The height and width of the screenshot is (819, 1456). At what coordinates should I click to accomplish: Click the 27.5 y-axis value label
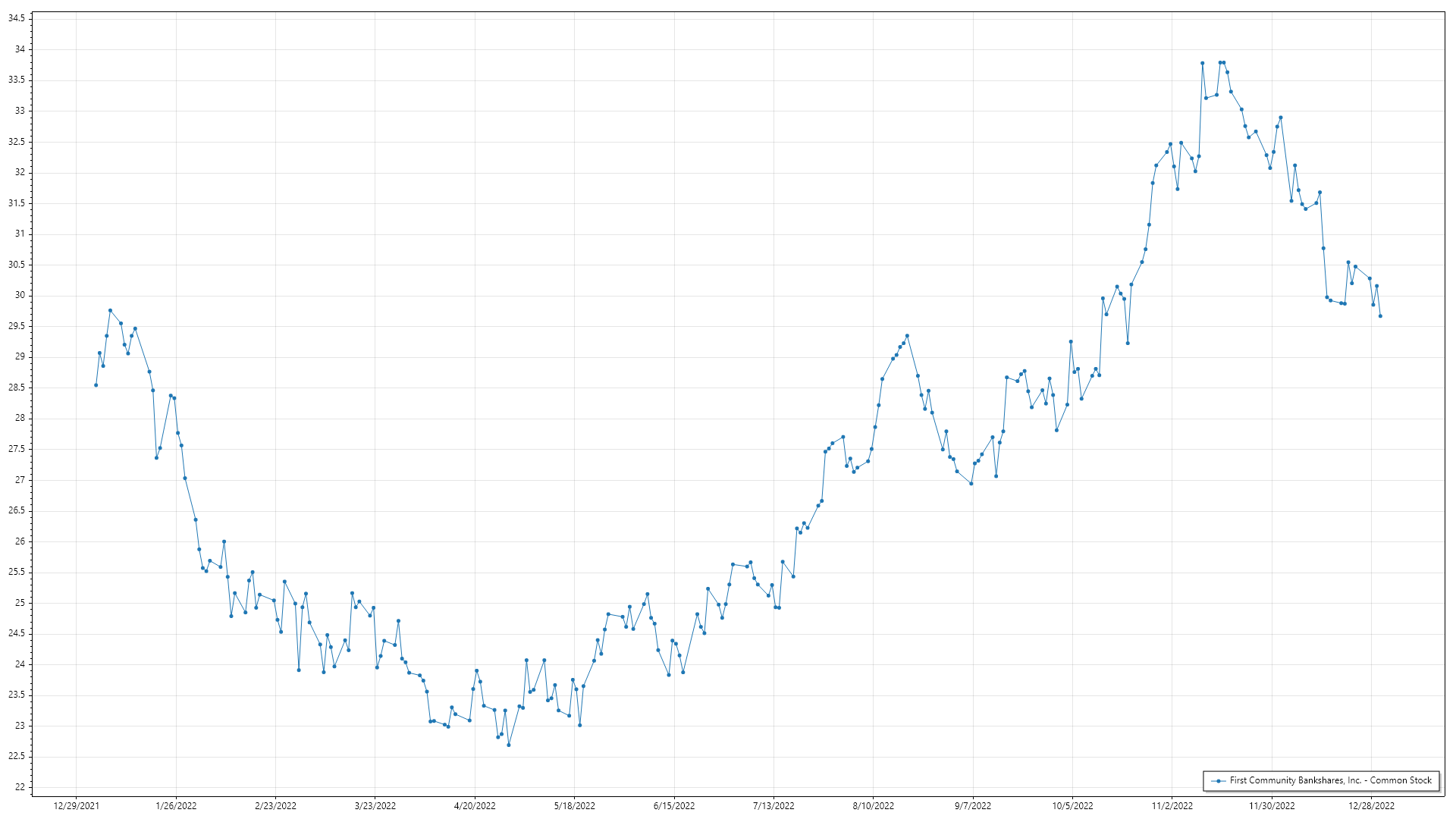click(x=17, y=449)
